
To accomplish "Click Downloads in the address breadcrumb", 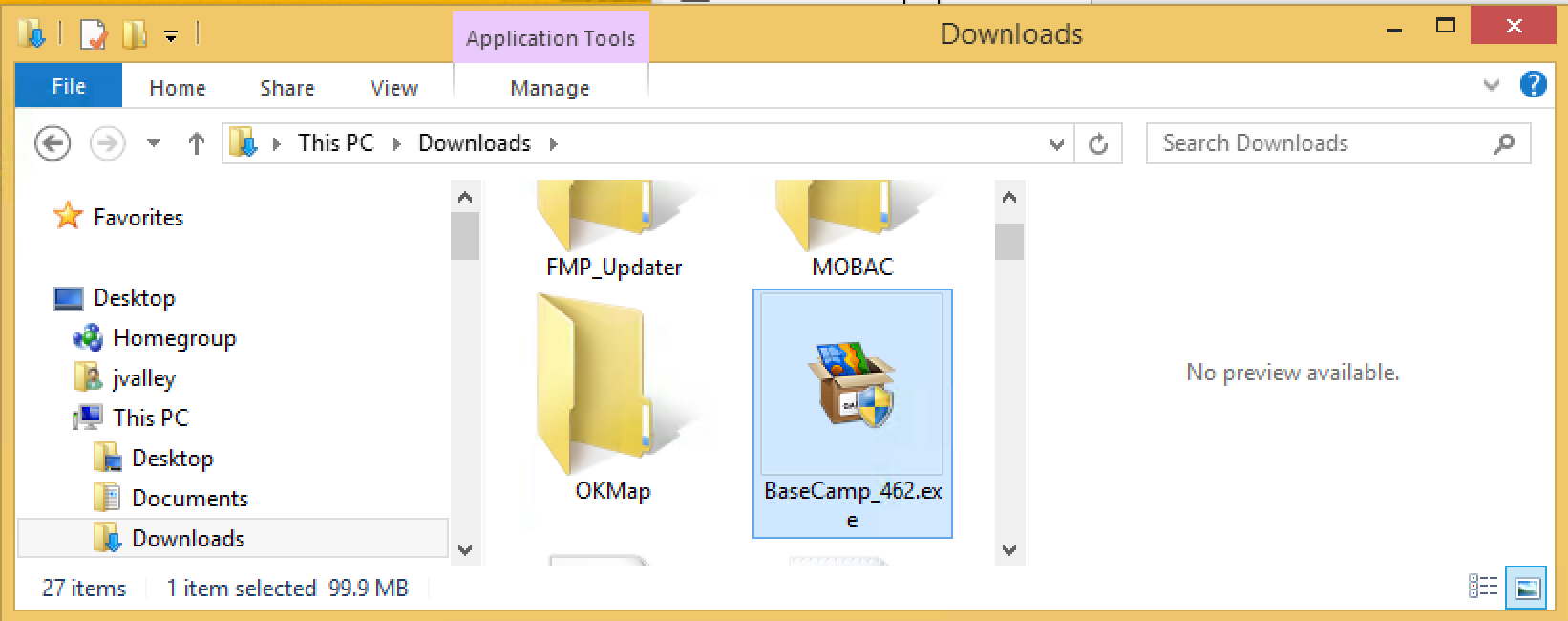I will (475, 143).
